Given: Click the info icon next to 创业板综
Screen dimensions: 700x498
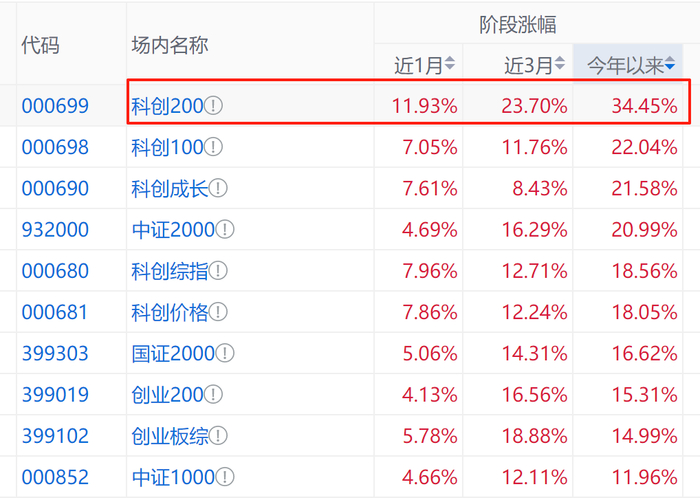Looking at the screenshot, I should click(x=218, y=436).
